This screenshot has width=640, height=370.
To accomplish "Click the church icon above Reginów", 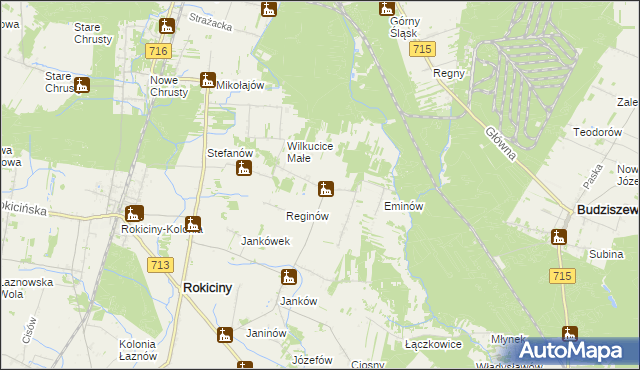I will tap(326, 189).
